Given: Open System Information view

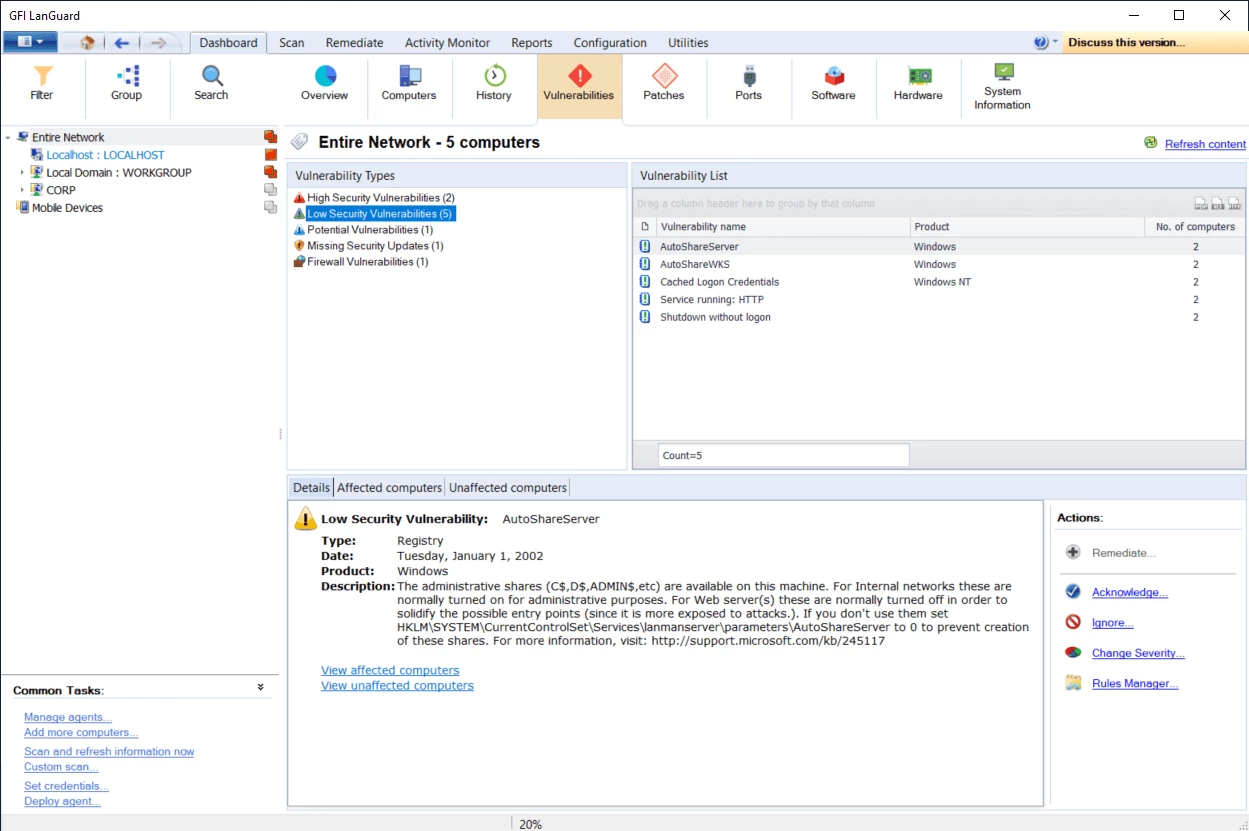Looking at the screenshot, I should (1003, 86).
